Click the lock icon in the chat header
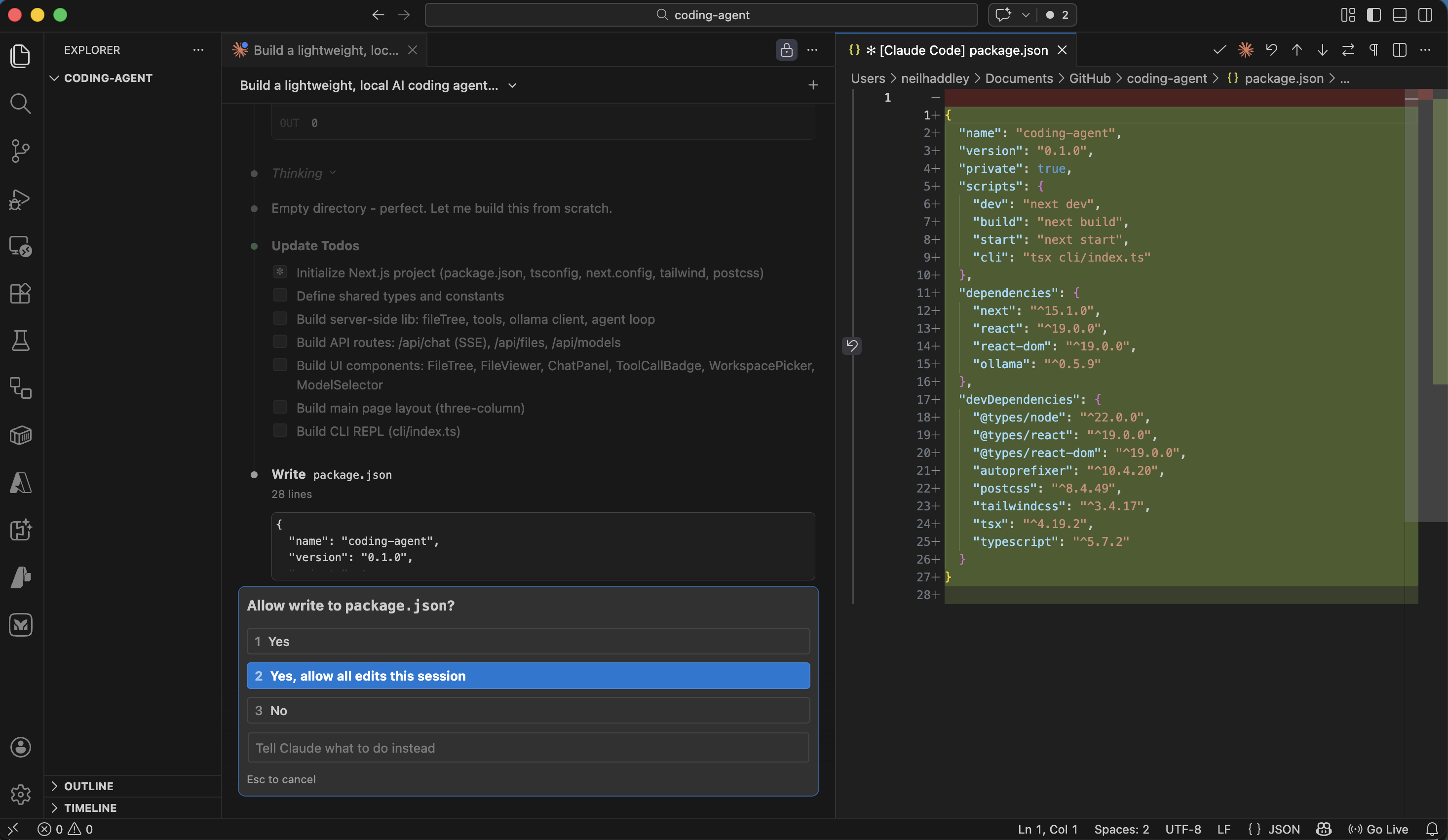 pos(786,50)
